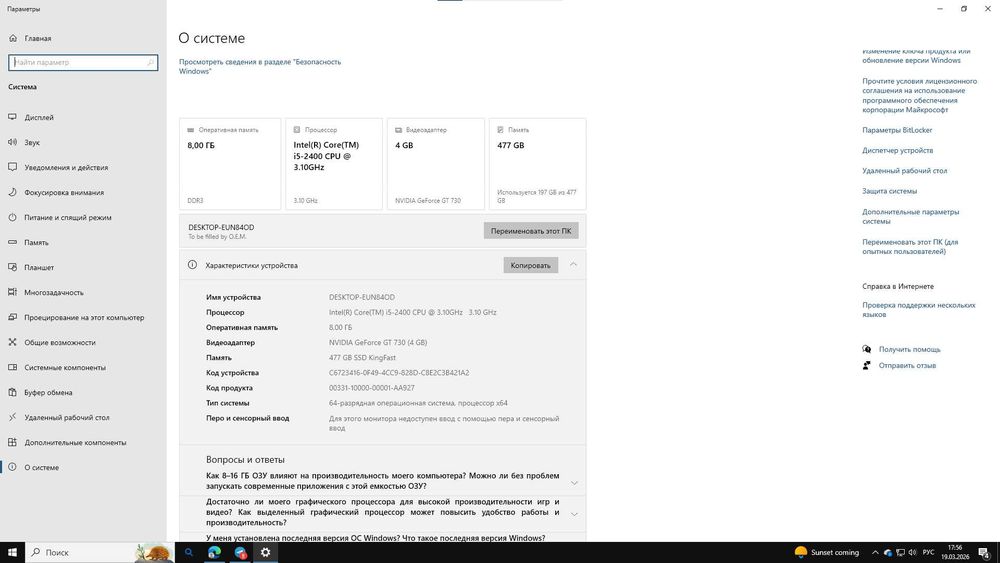
Task: Go to Многозадачность settings
Action: [x=83, y=292]
